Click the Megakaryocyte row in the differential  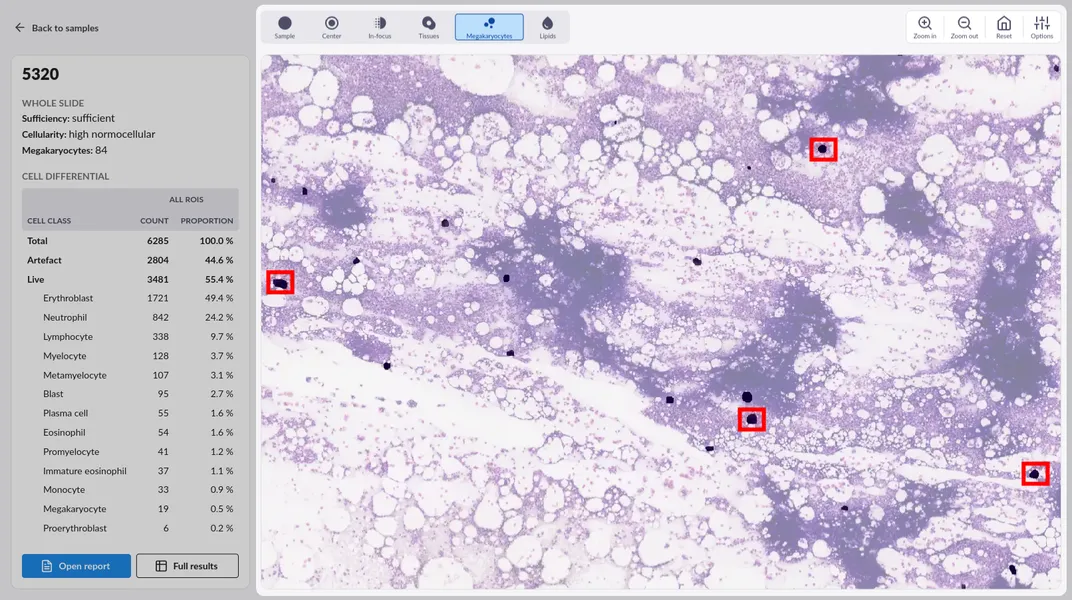[130, 509]
